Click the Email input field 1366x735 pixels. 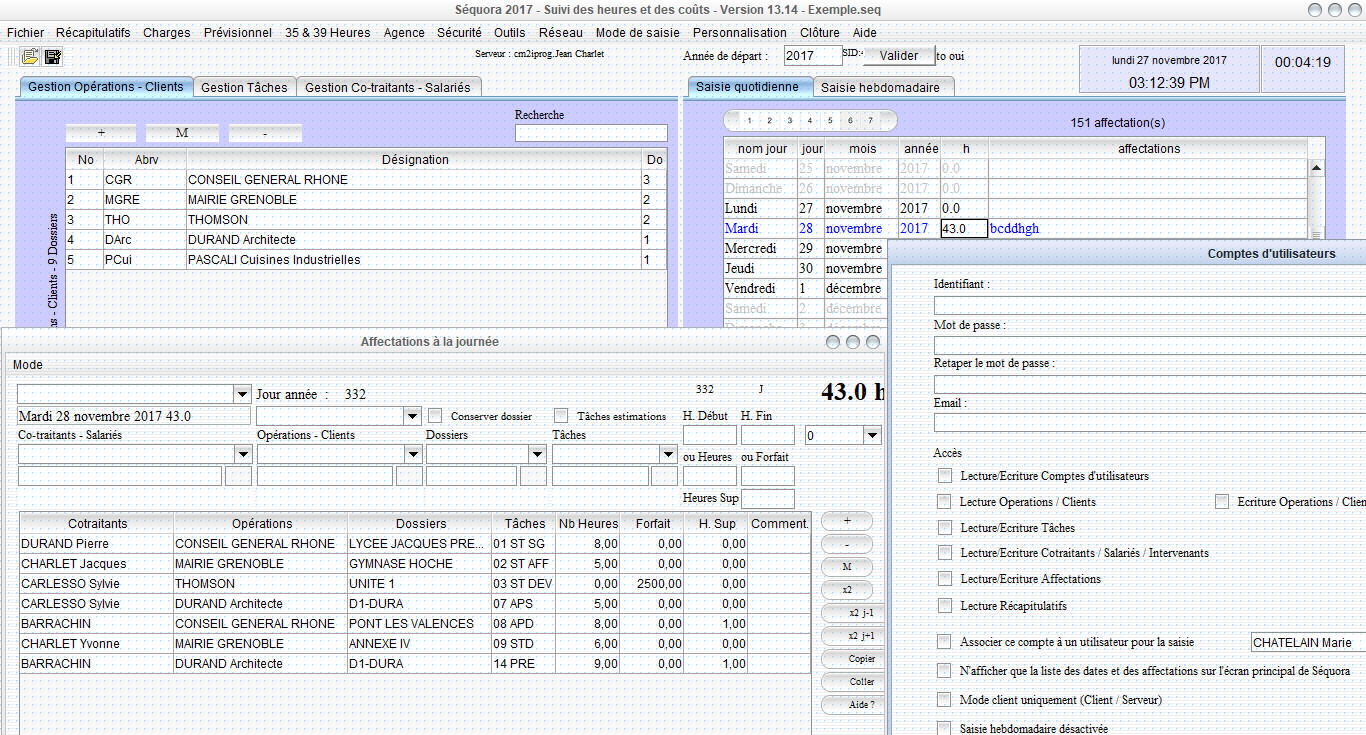[1150, 423]
